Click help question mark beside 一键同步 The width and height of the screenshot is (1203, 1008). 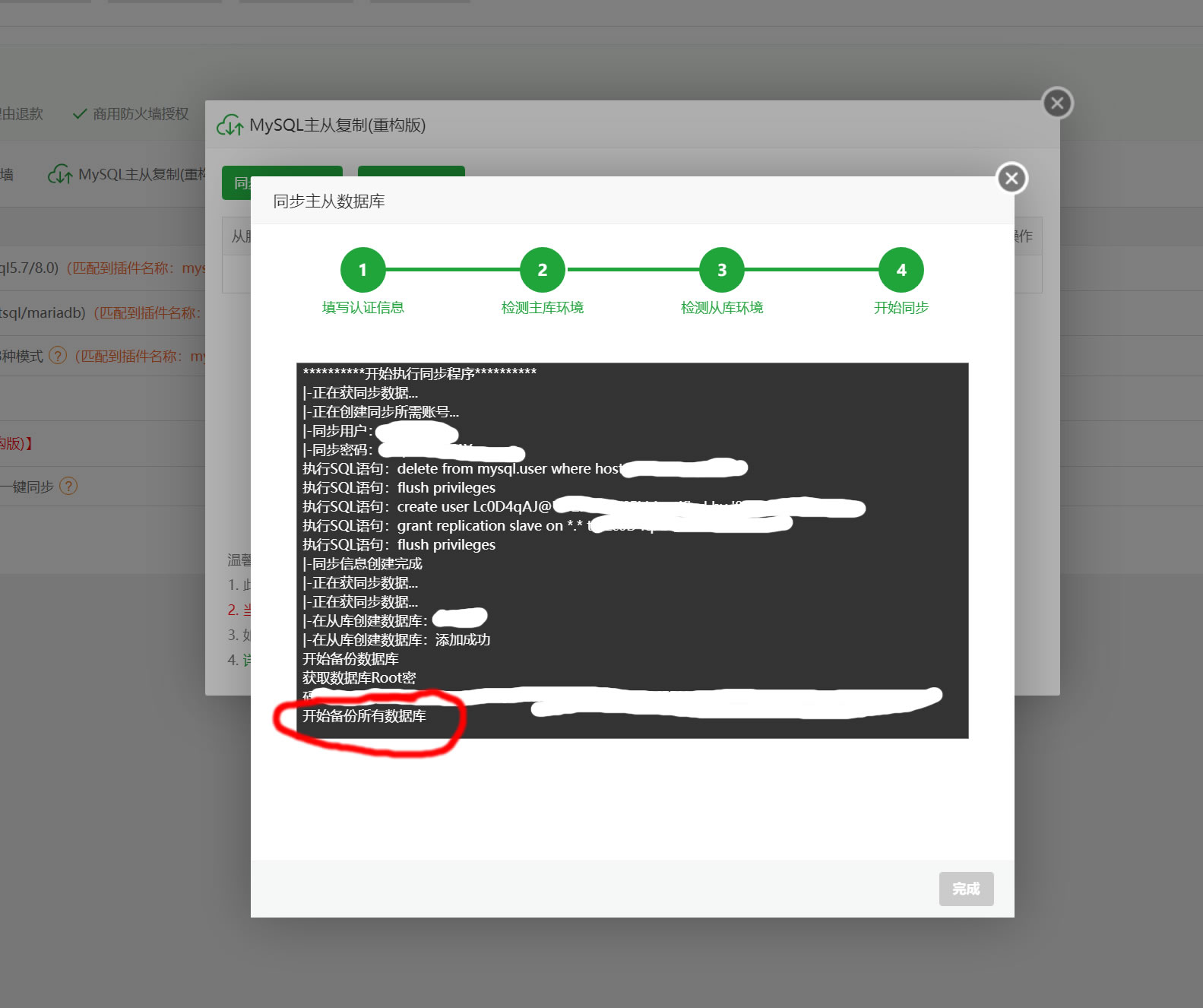pos(68,486)
